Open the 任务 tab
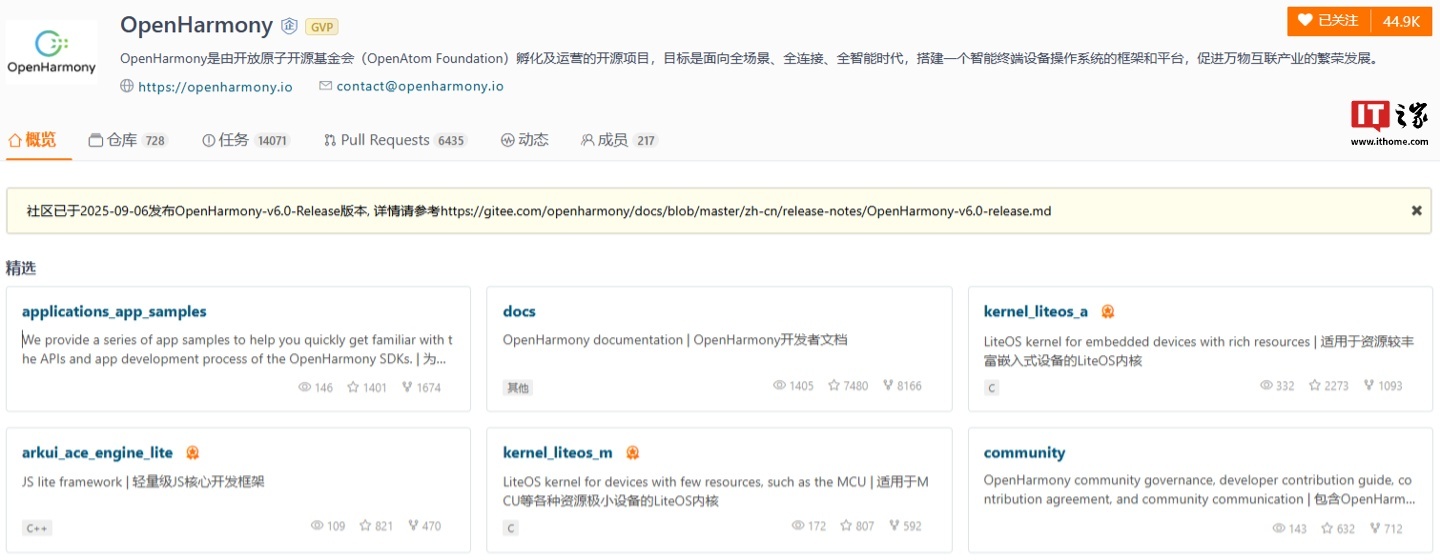 tap(233, 140)
